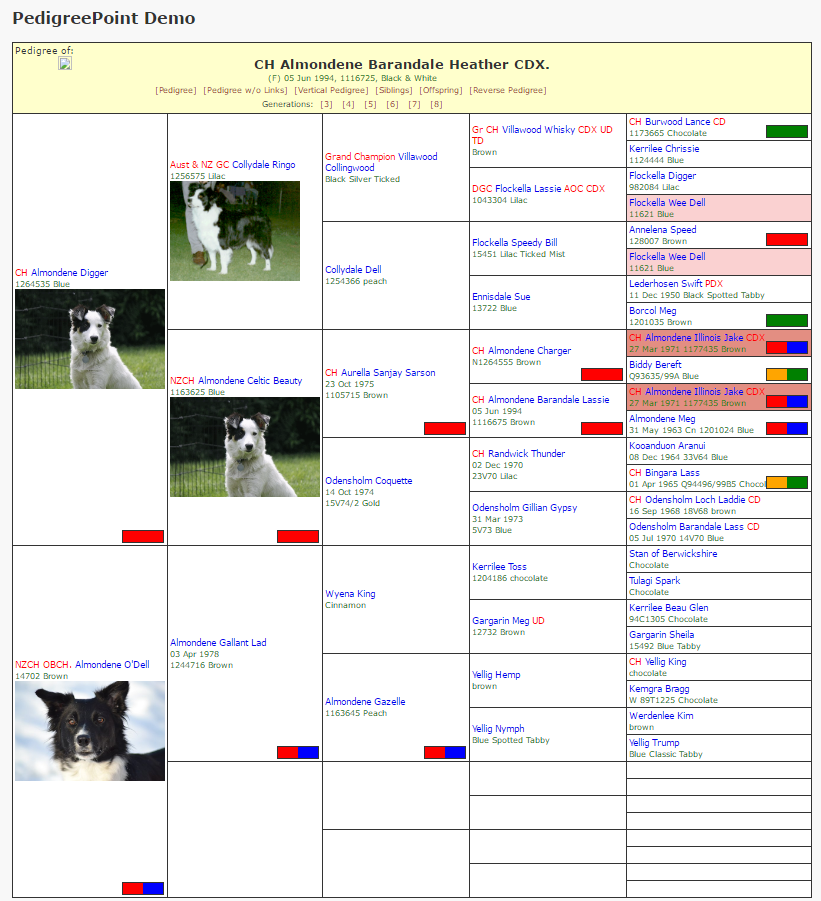Click the red swatch in Aurella Sanjay Sarson cell
This screenshot has height=901, width=821.
(445, 429)
